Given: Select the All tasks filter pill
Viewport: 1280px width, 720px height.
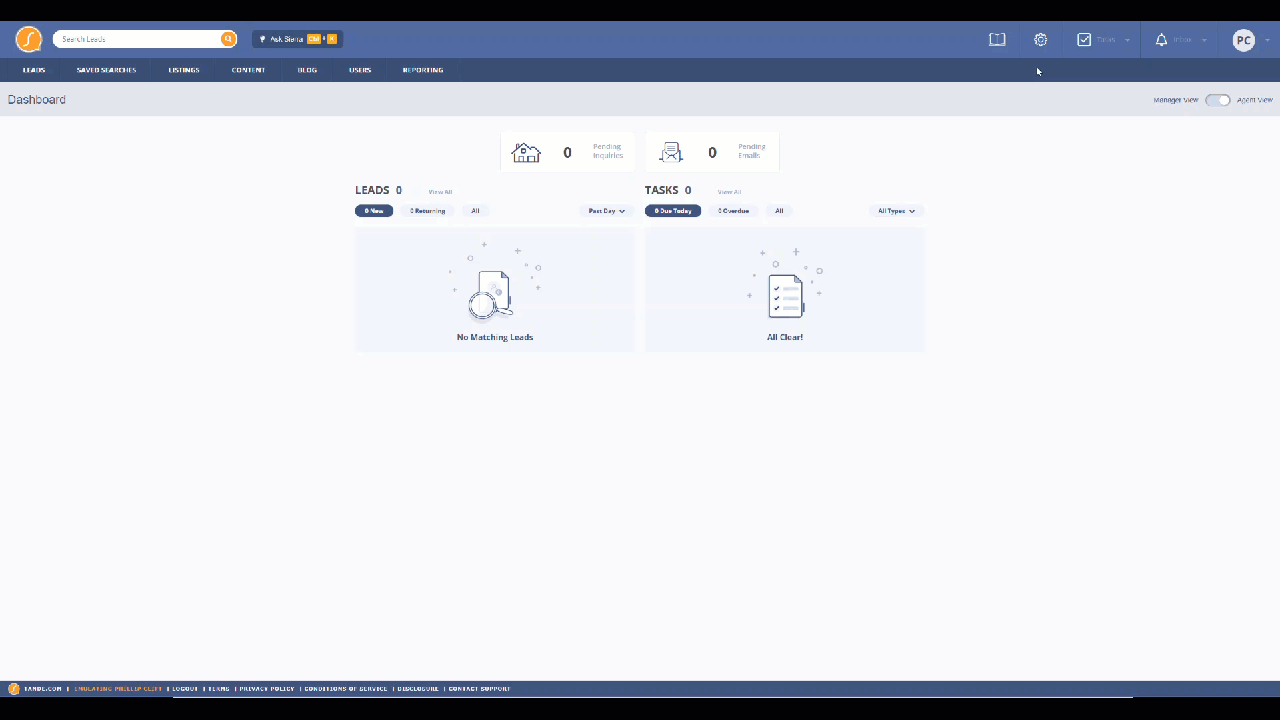Looking at the screenshot, I should [x=780, y=211].
